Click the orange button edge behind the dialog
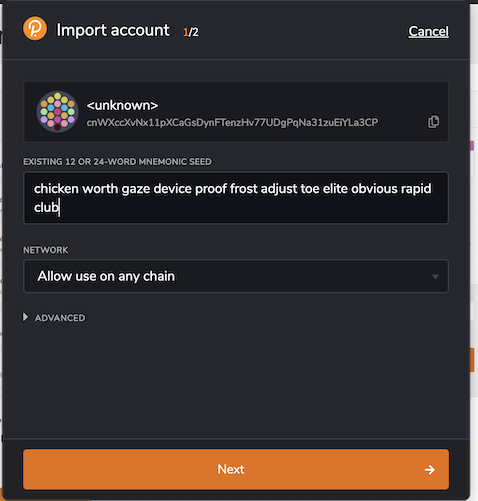This screenshot has width=478, height=501. tap(472, 360)
